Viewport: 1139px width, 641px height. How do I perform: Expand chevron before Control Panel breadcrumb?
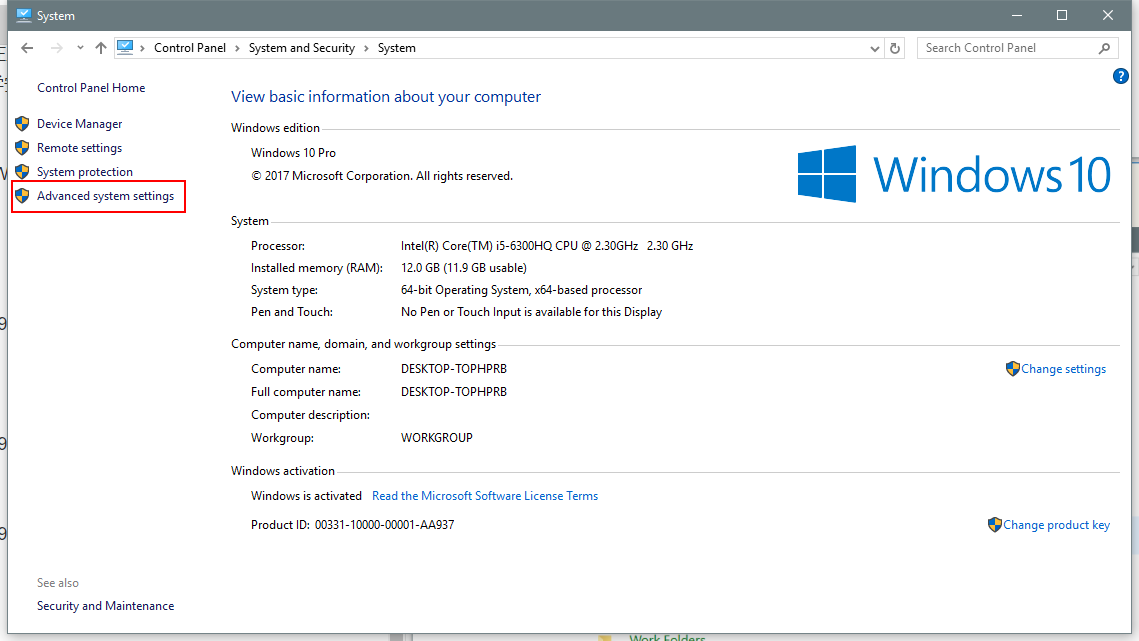pyautogui.click(x=142, y=48)
